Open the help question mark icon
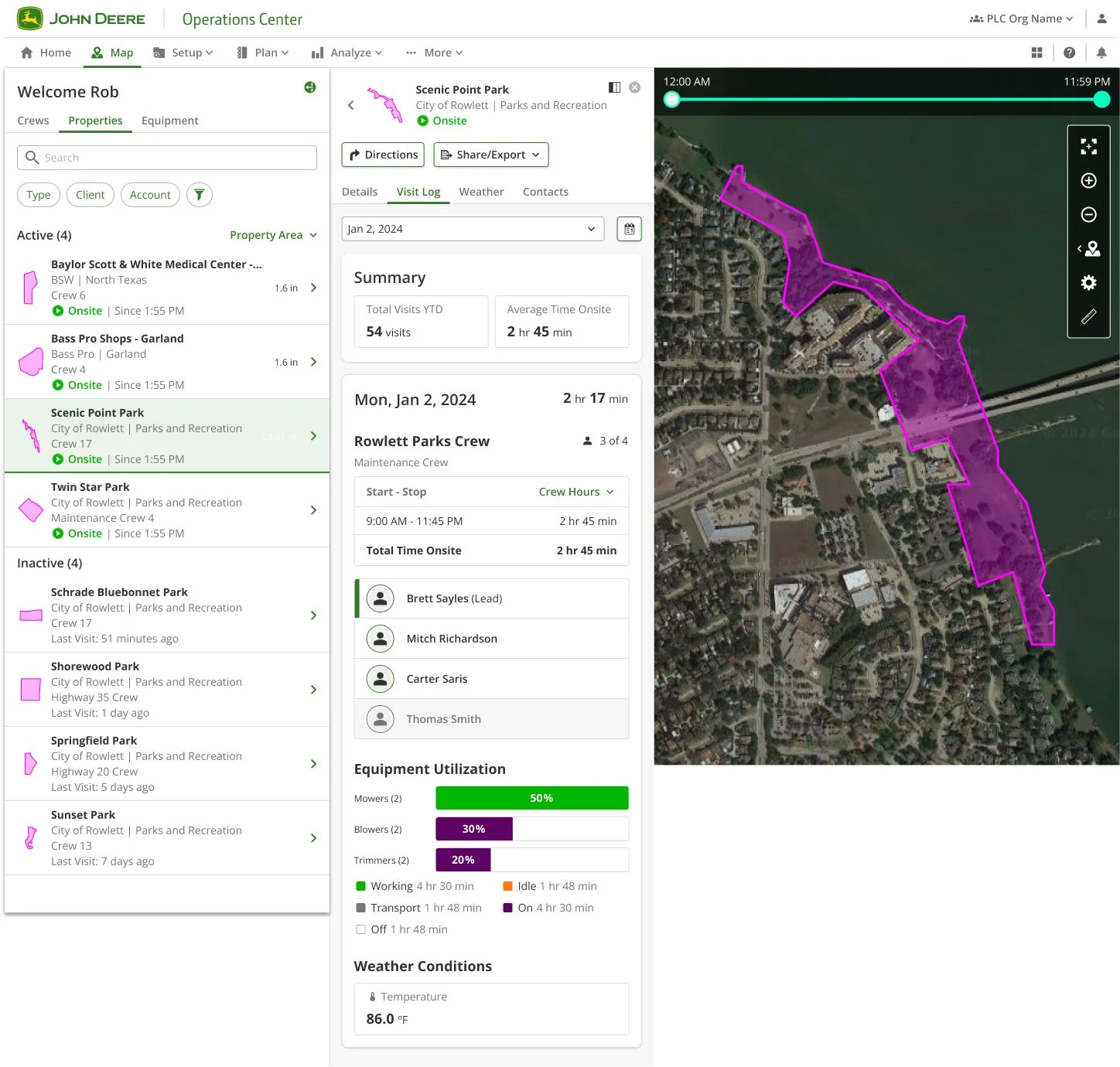The width and height of the screenshot is (1120, 1067). (1069, 53)
